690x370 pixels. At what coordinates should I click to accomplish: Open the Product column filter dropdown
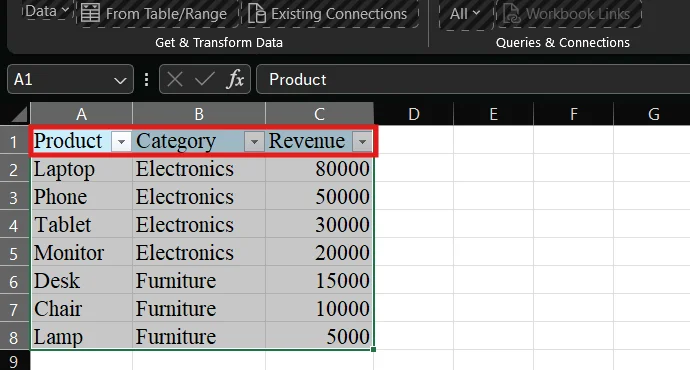[x=121, y=142]
